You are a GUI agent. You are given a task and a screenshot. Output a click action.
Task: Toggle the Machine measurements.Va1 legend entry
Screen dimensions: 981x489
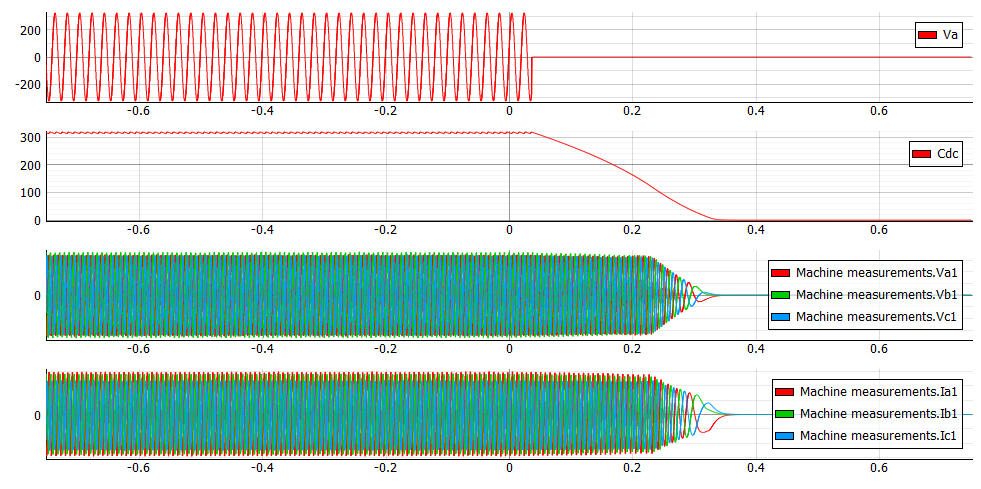(877, 272)
